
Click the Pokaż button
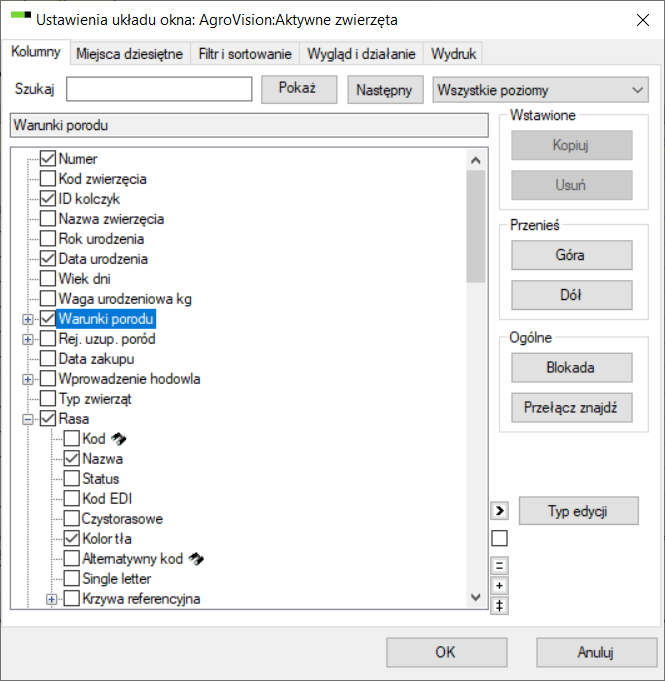click(299, 89)
